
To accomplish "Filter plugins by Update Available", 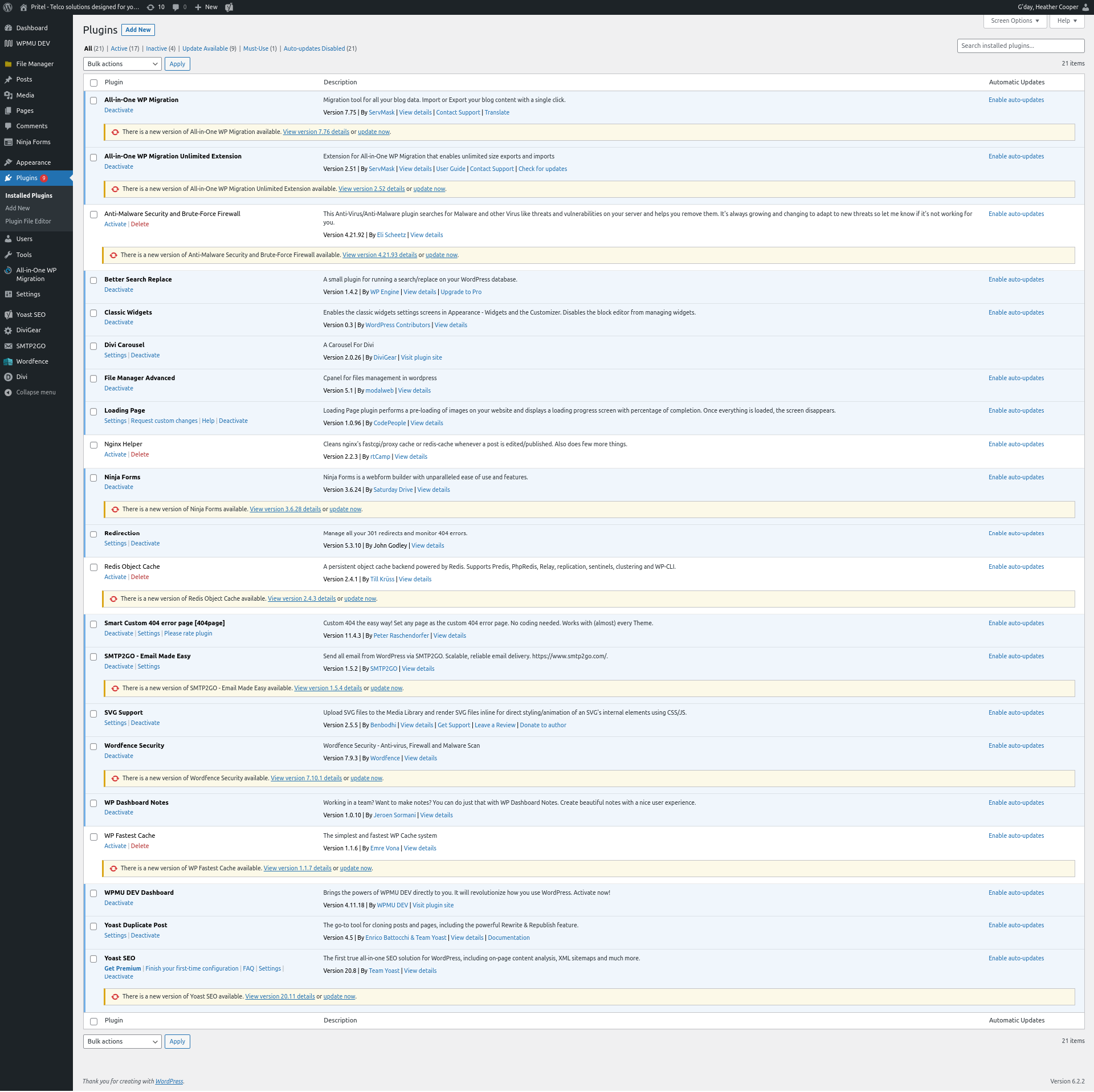I will coord(205,48).
